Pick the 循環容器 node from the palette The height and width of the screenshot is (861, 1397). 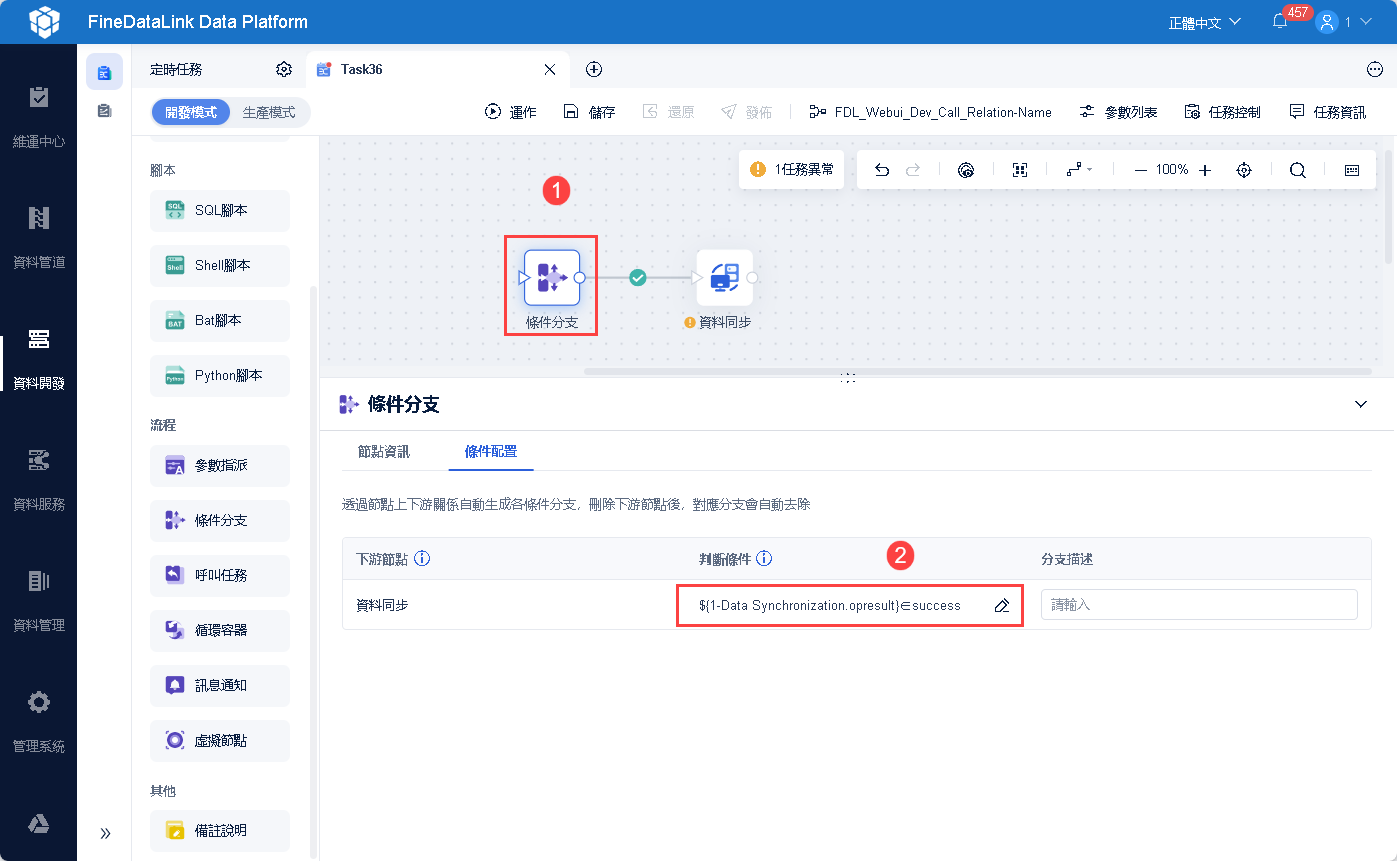[x=220, y=631]
